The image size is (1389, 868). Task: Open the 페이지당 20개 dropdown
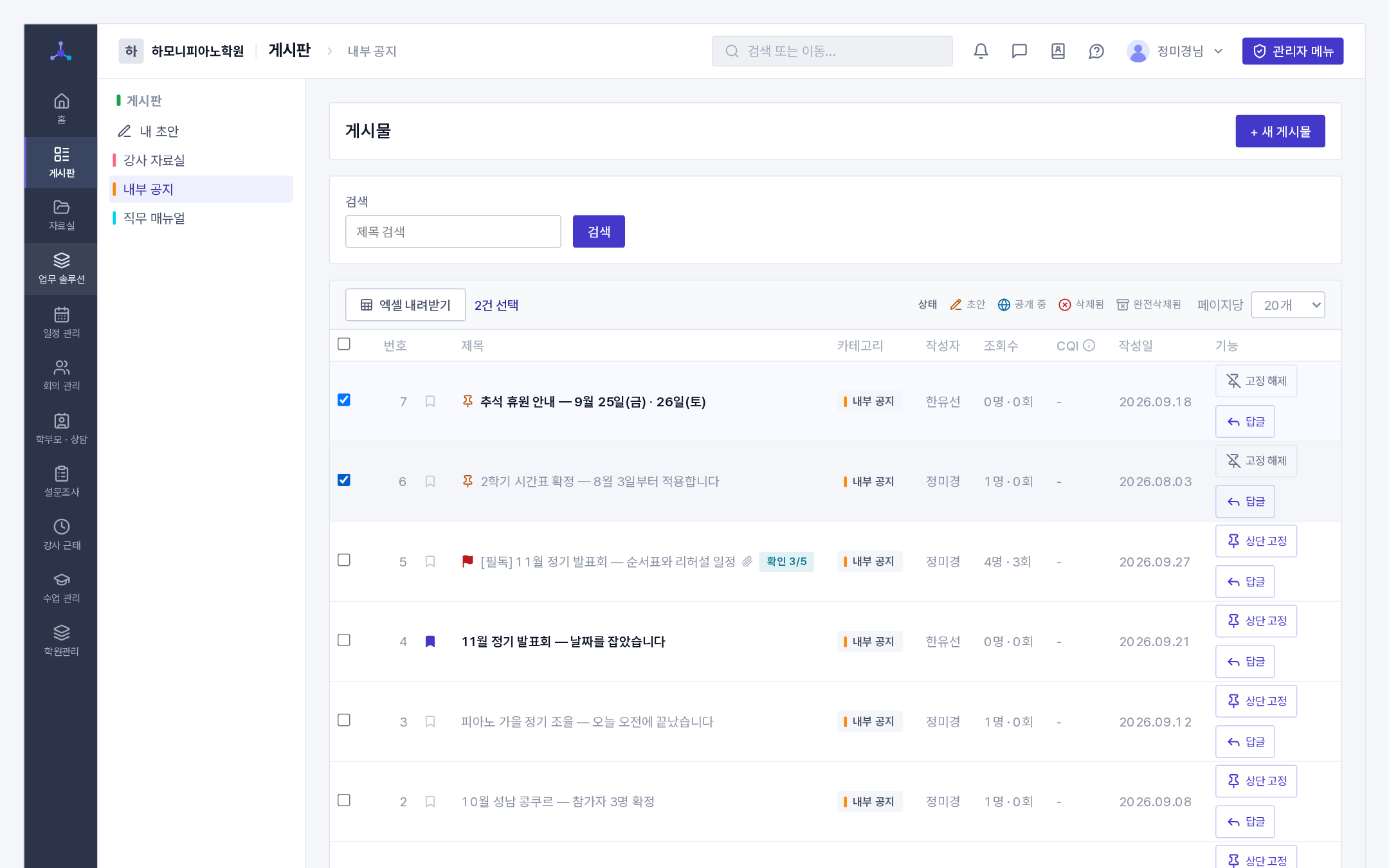(1288, 305)
